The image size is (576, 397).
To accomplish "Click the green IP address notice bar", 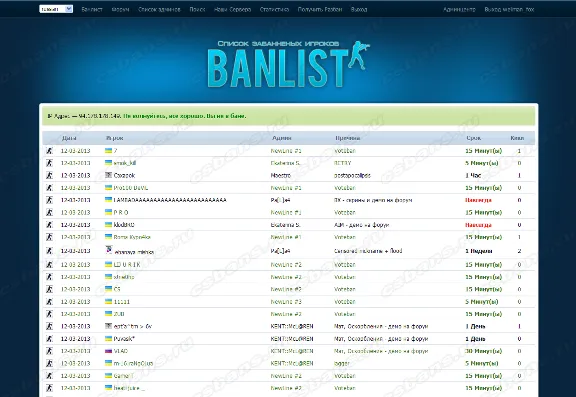I will coord(288,116).
